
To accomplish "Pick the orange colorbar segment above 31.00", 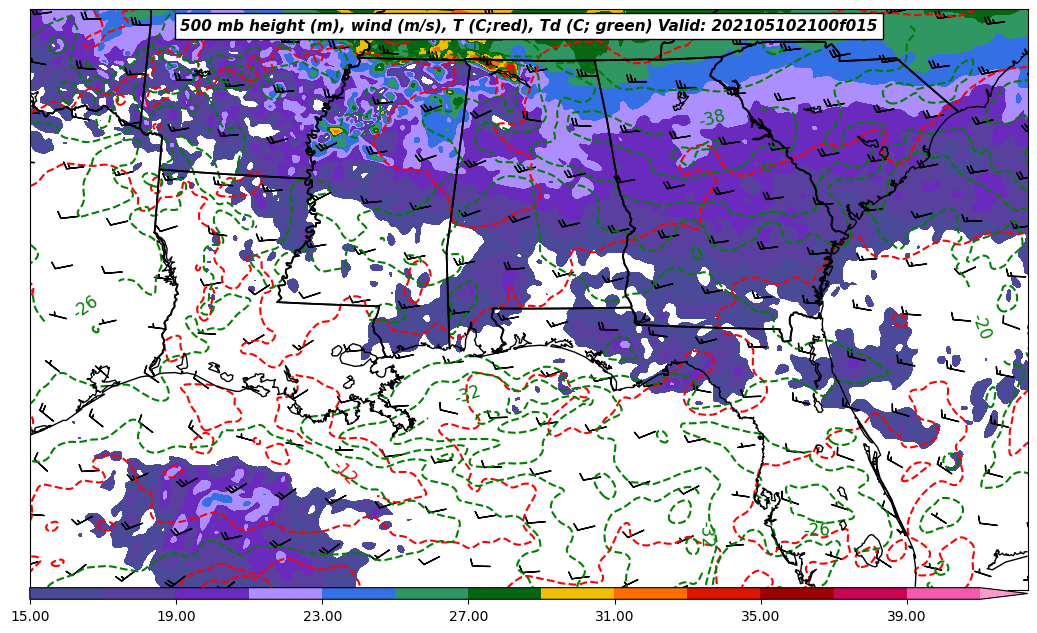I will 651,593.
